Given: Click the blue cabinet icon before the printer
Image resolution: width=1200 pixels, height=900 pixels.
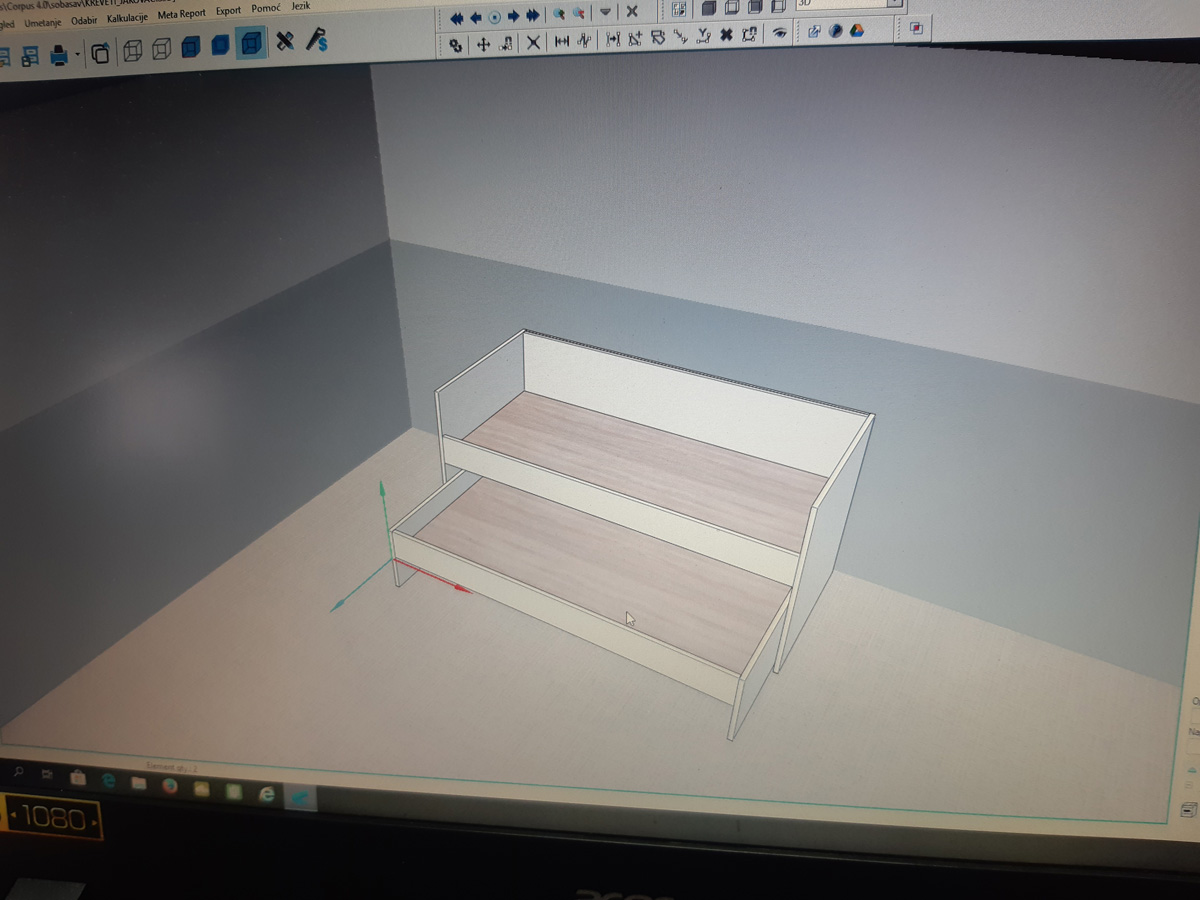Looking at the screenshot, I should pyautogui.click(x=30, y=57).
